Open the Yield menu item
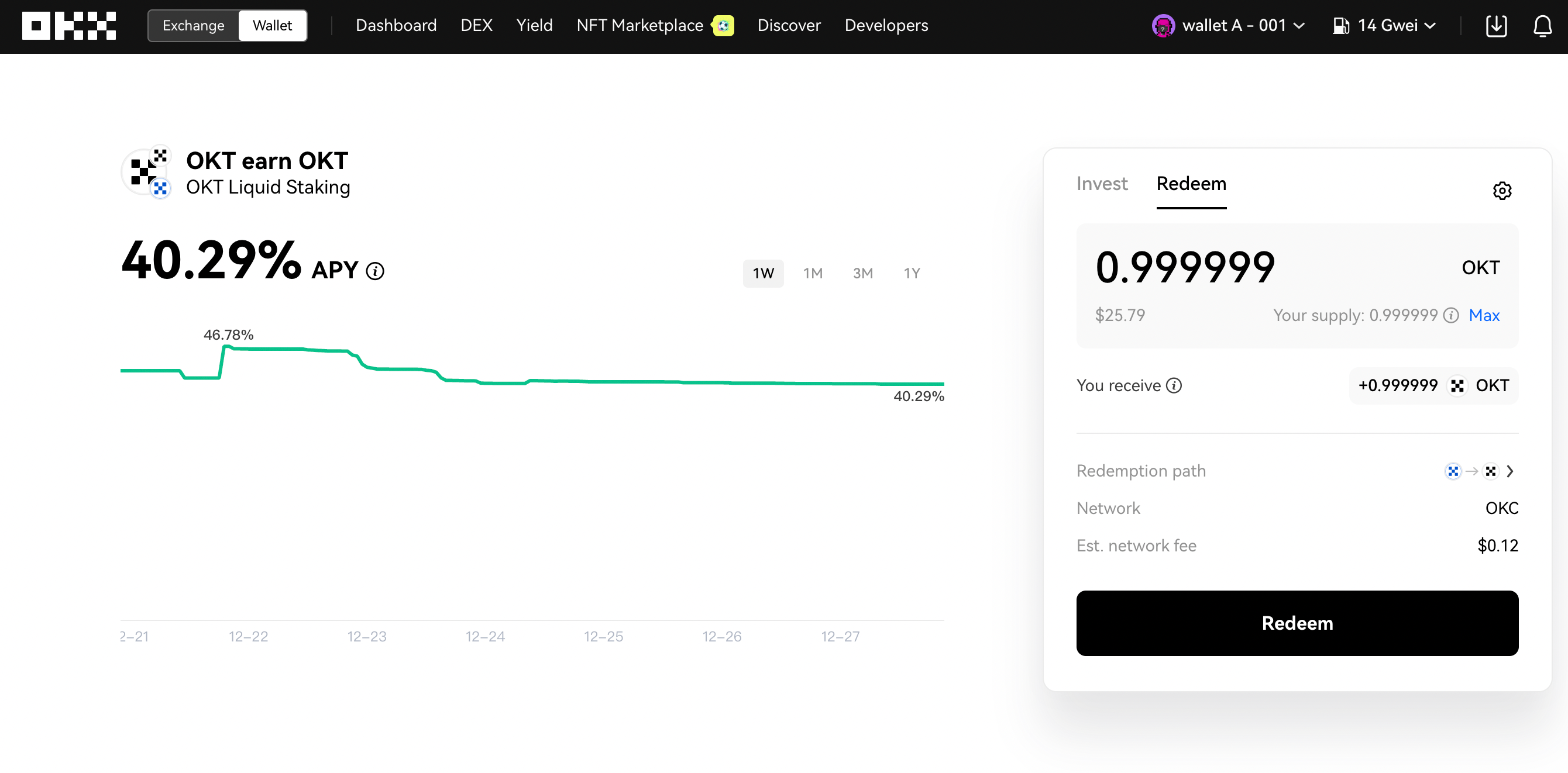This screenshot has height=773, width=1568. pos(534,26)
